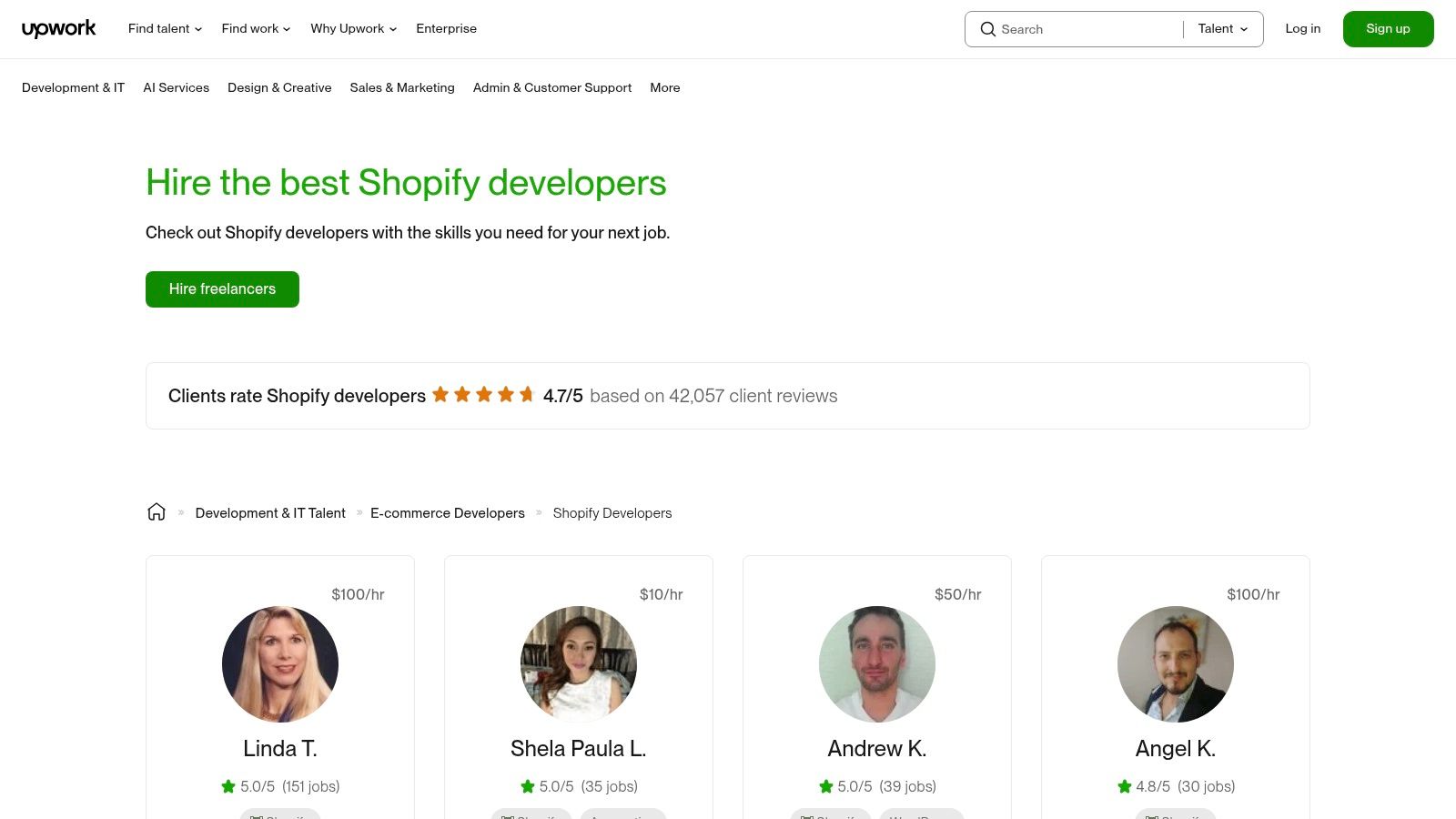Image resolution: width=1456 pixels, height=819 pixels.
Task: Click the "(30 jobs)" text
Action: pos(1207,786)
